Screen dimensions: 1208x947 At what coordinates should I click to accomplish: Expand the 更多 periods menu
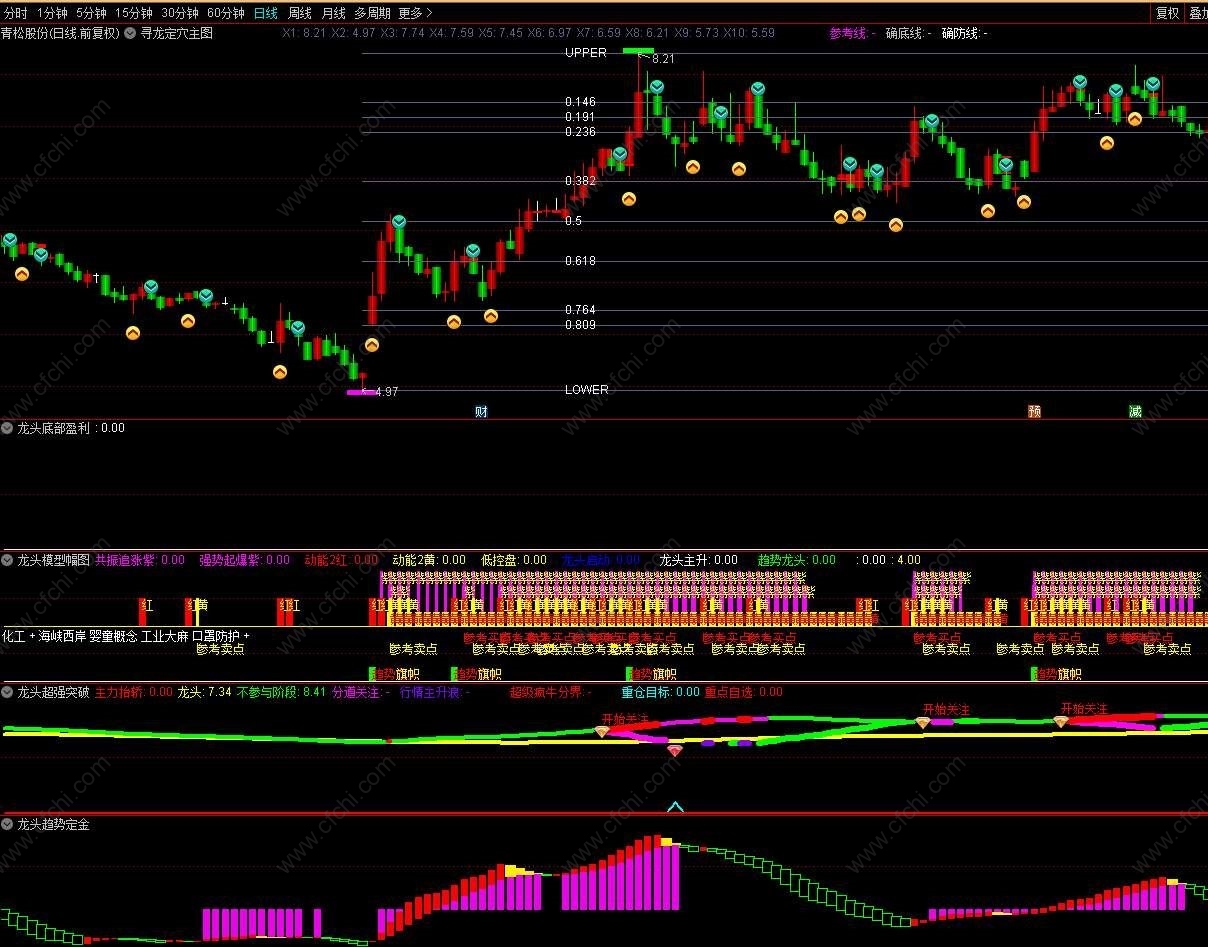pyautogui.click(x=415, y=13)
